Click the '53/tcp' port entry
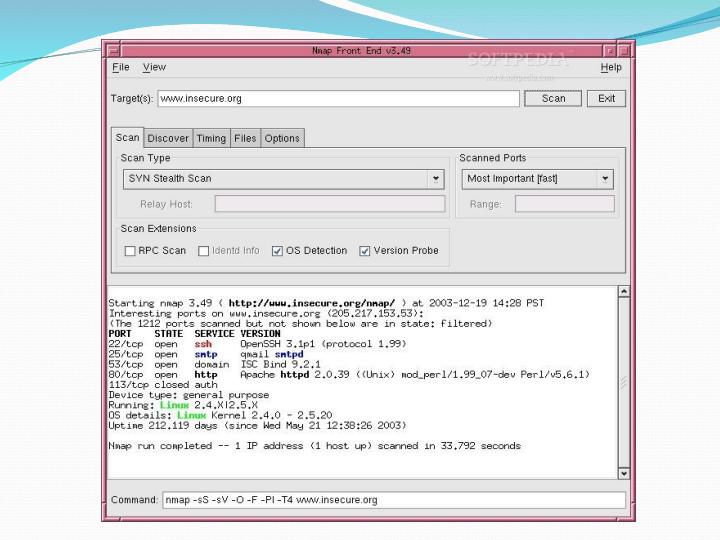The image size is (720, 540). coord(126,365)
